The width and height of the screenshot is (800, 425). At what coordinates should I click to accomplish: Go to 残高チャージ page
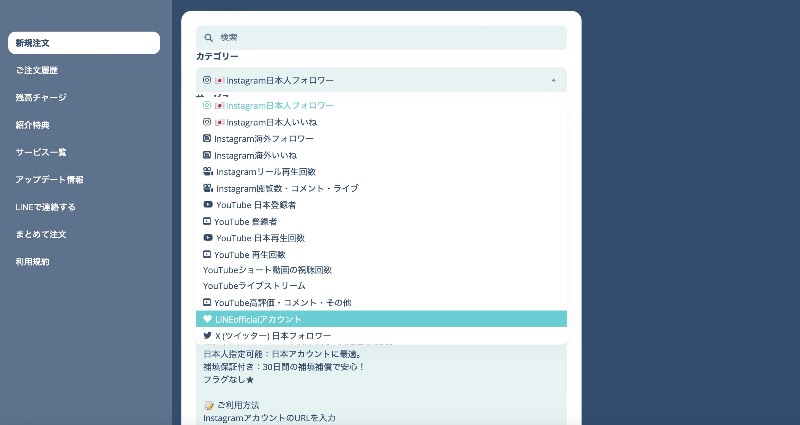pos(41,97)
